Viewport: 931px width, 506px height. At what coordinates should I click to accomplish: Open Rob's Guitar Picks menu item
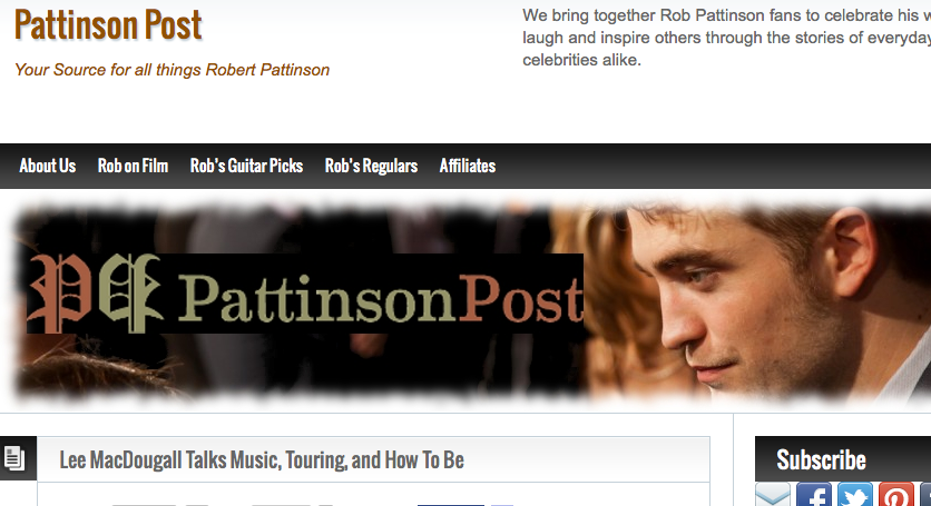pos(246,166)
